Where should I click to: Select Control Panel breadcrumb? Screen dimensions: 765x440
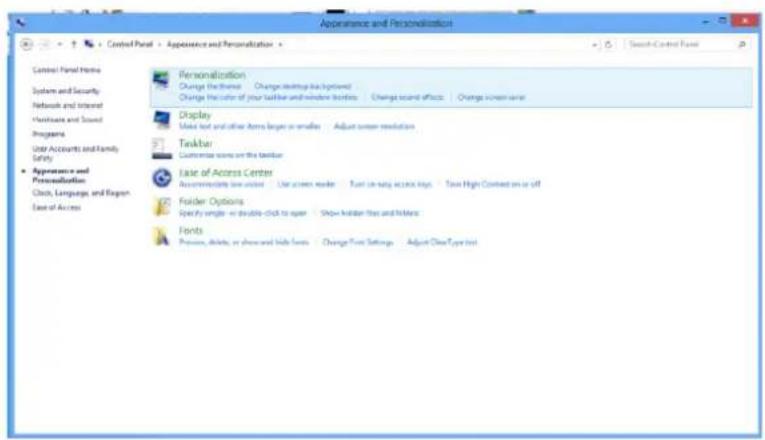point(130,44)
